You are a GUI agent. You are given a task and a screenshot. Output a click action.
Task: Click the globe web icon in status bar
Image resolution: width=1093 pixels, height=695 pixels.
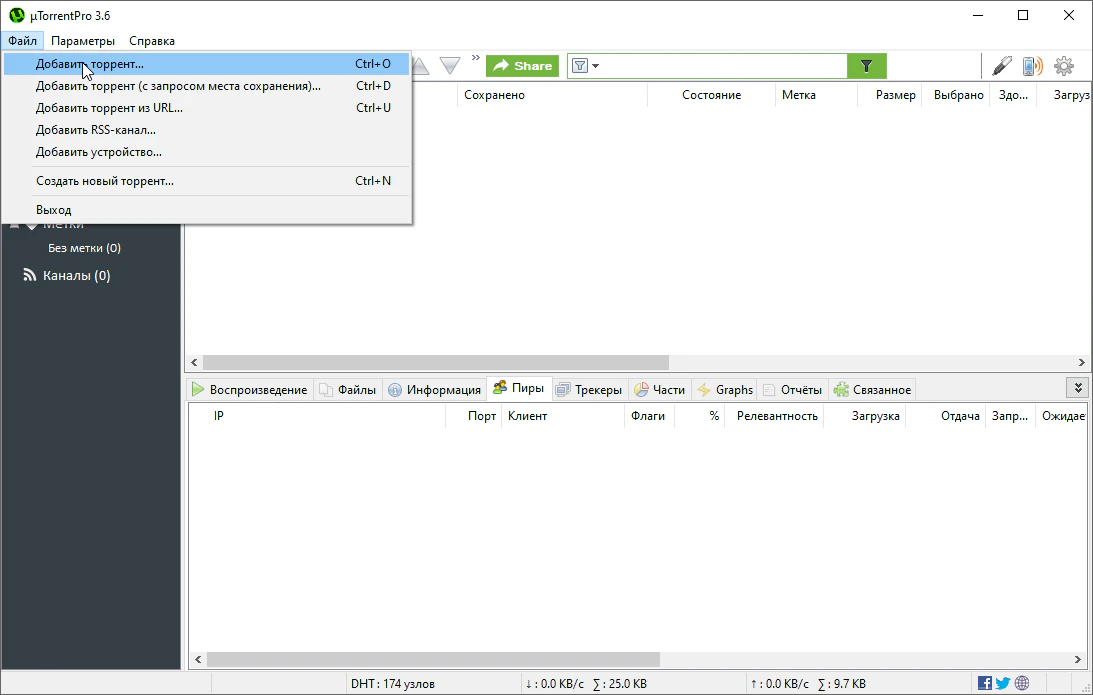click(x=1022, y=684)
